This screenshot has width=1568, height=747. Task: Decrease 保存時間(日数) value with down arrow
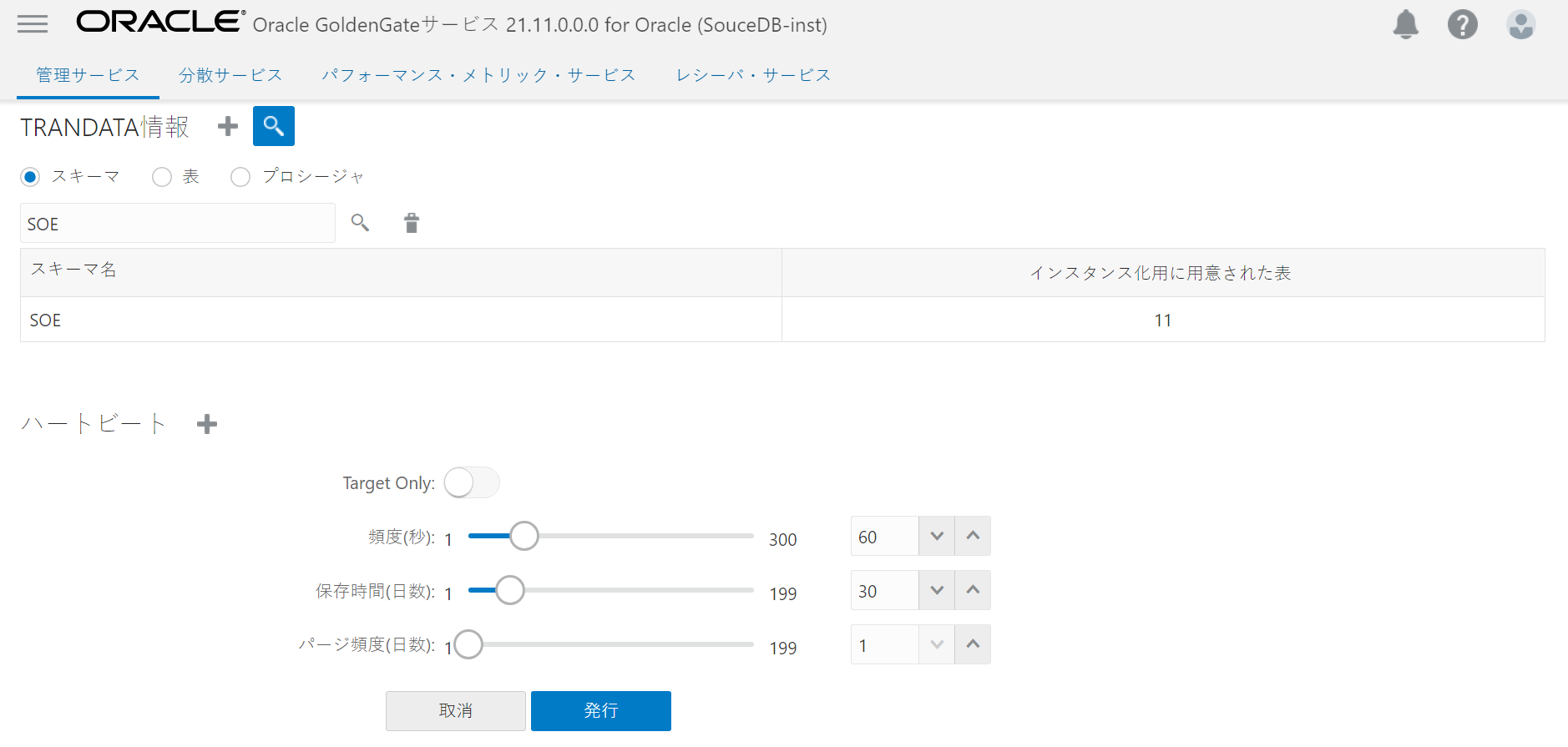[x=937, y=590]
